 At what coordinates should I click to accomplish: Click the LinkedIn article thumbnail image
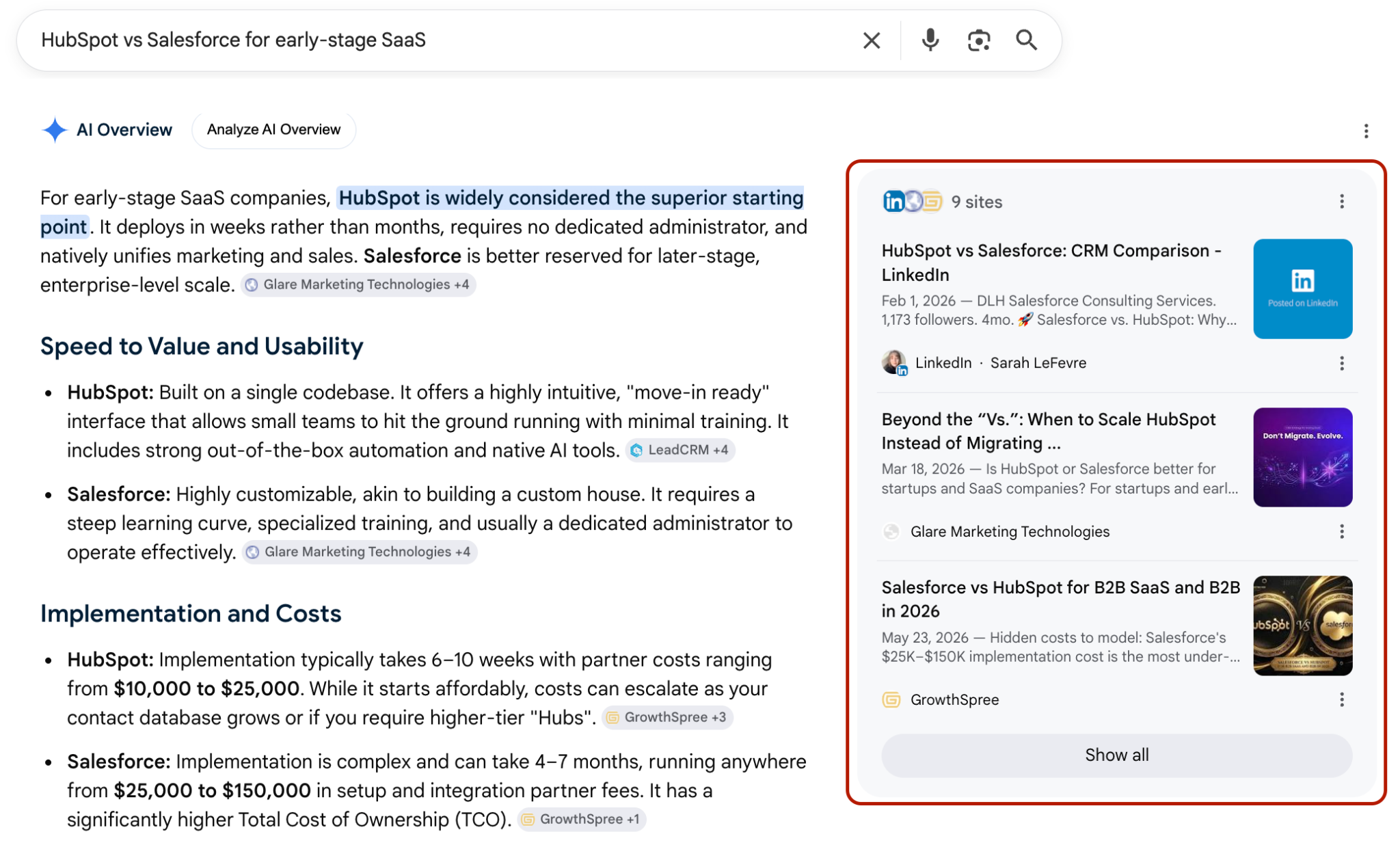point(1302,289)
